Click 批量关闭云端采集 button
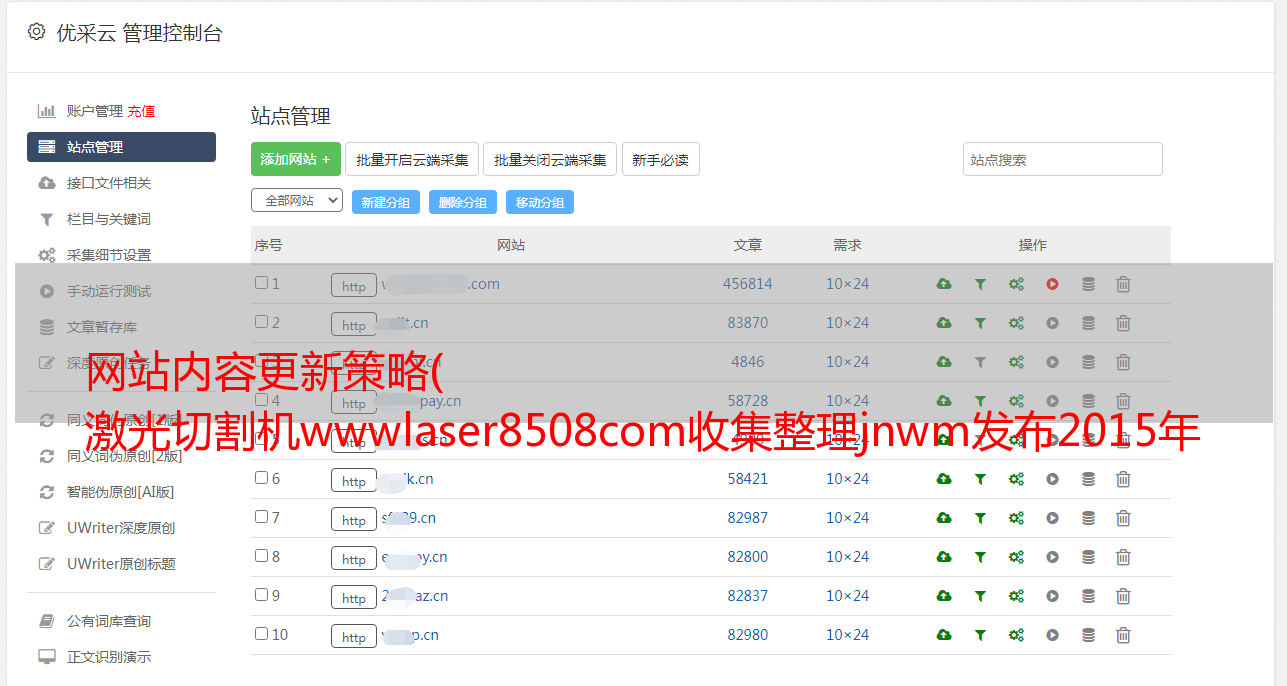1287x686 pixels. (x=550, y=159)
